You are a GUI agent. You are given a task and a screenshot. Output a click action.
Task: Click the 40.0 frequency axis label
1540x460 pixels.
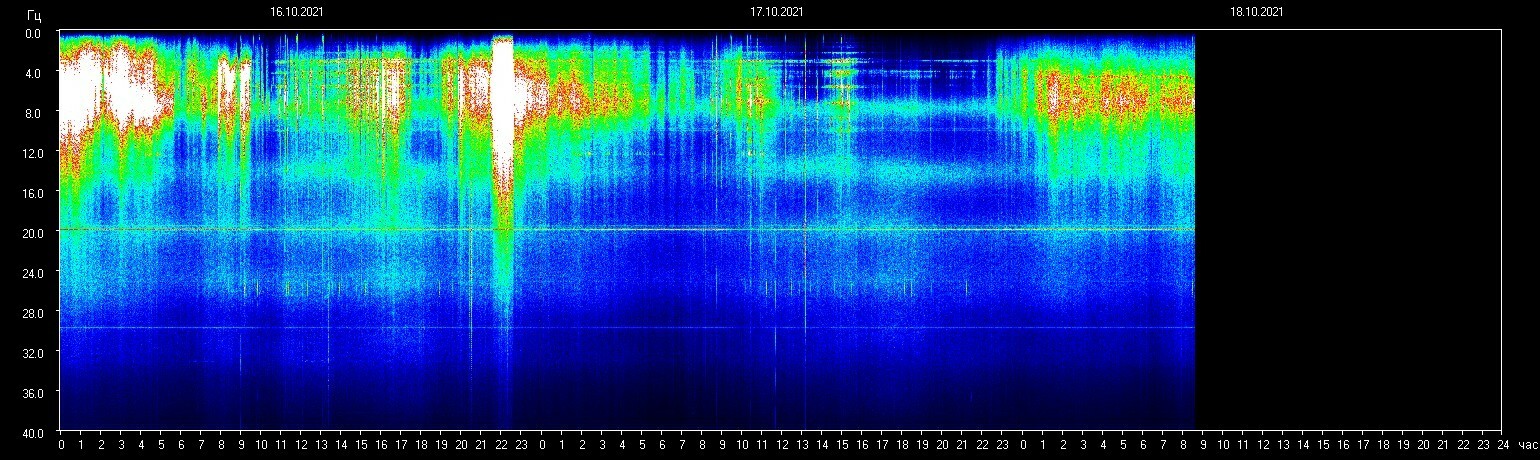pos(31,433)
